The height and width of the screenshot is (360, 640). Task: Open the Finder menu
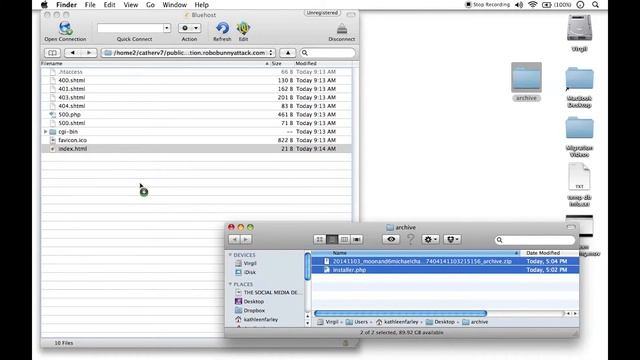pyautogui.click(x=67, y=5)
